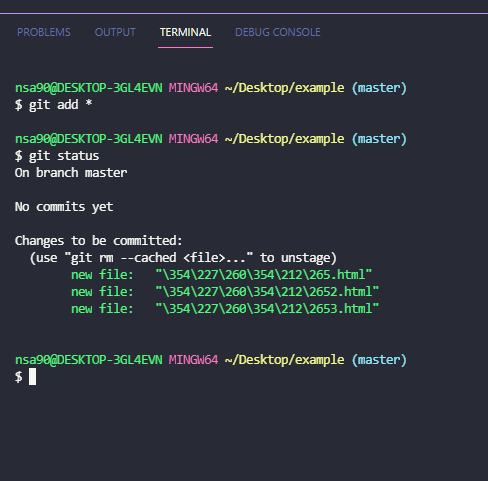
Task: Click 'On branch master' output line
Action: 71,173
